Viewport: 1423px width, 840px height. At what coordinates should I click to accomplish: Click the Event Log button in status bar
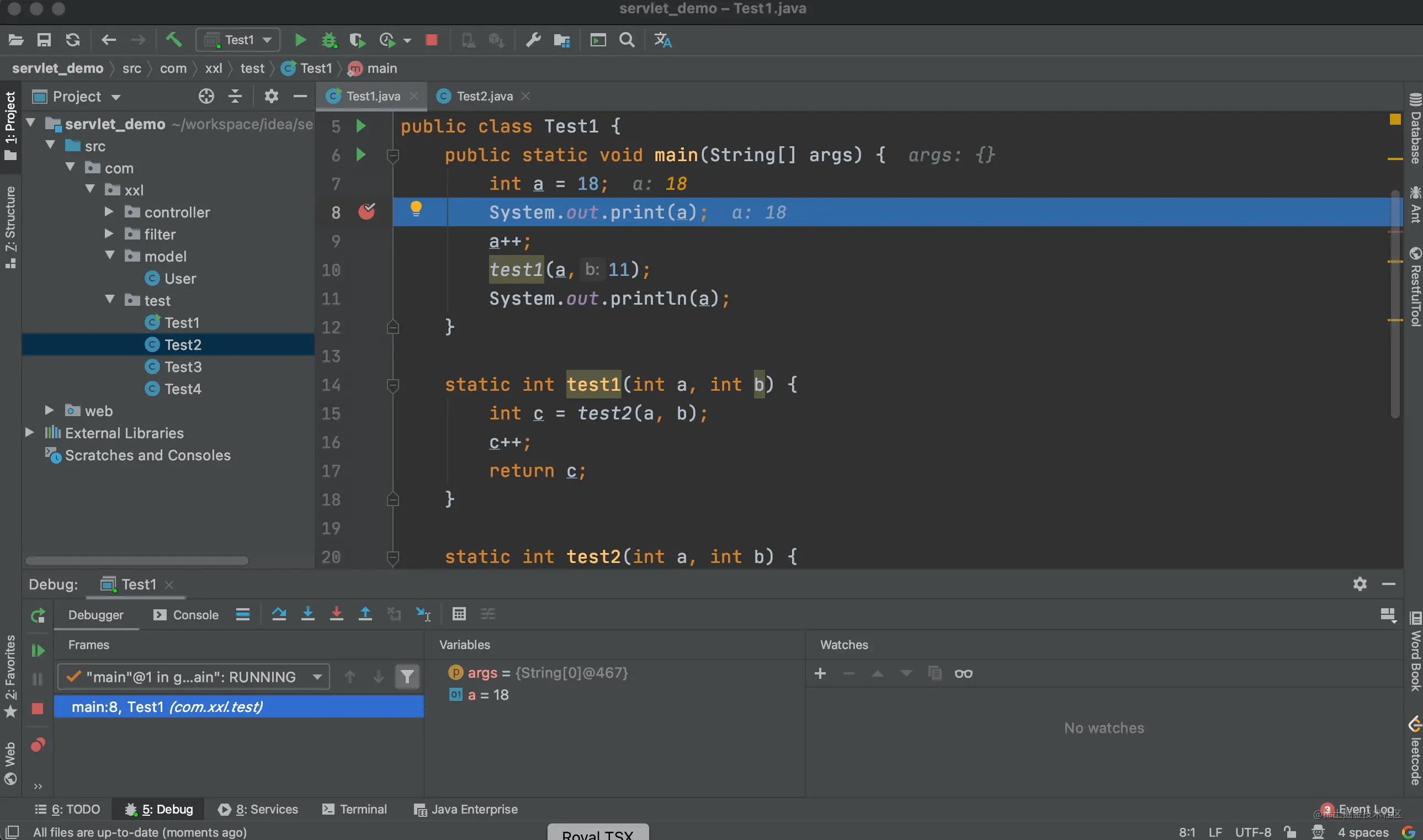pos(1365,810)
